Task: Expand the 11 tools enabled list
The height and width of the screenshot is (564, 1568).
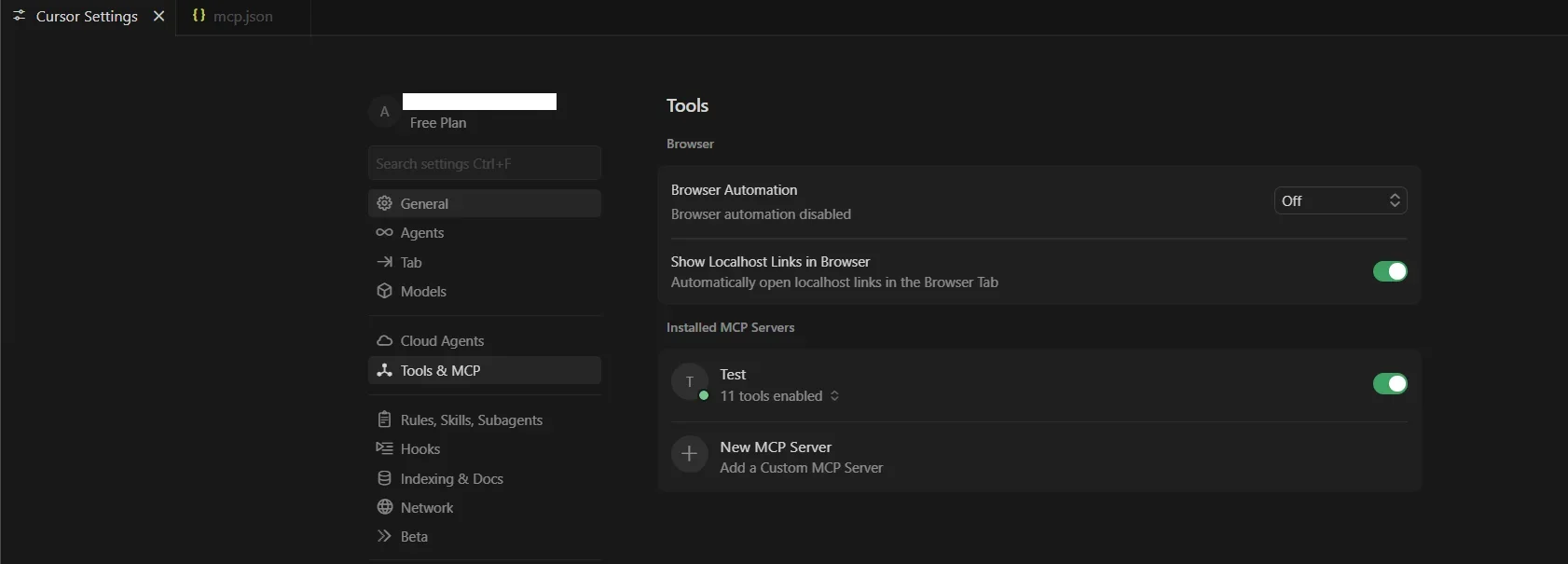Action: click(x=779, y=396)
